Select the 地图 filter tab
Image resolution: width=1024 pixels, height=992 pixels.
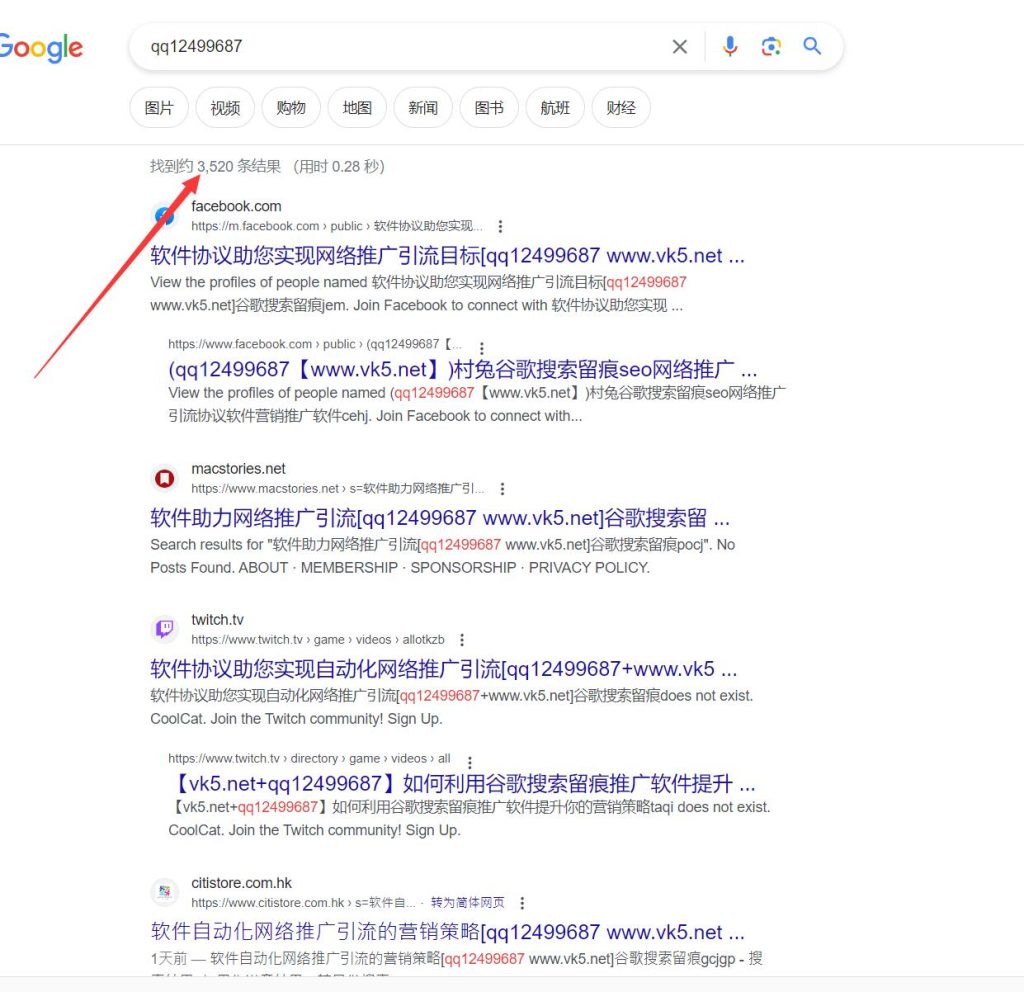pyautogui.click(x=357, y=108)
